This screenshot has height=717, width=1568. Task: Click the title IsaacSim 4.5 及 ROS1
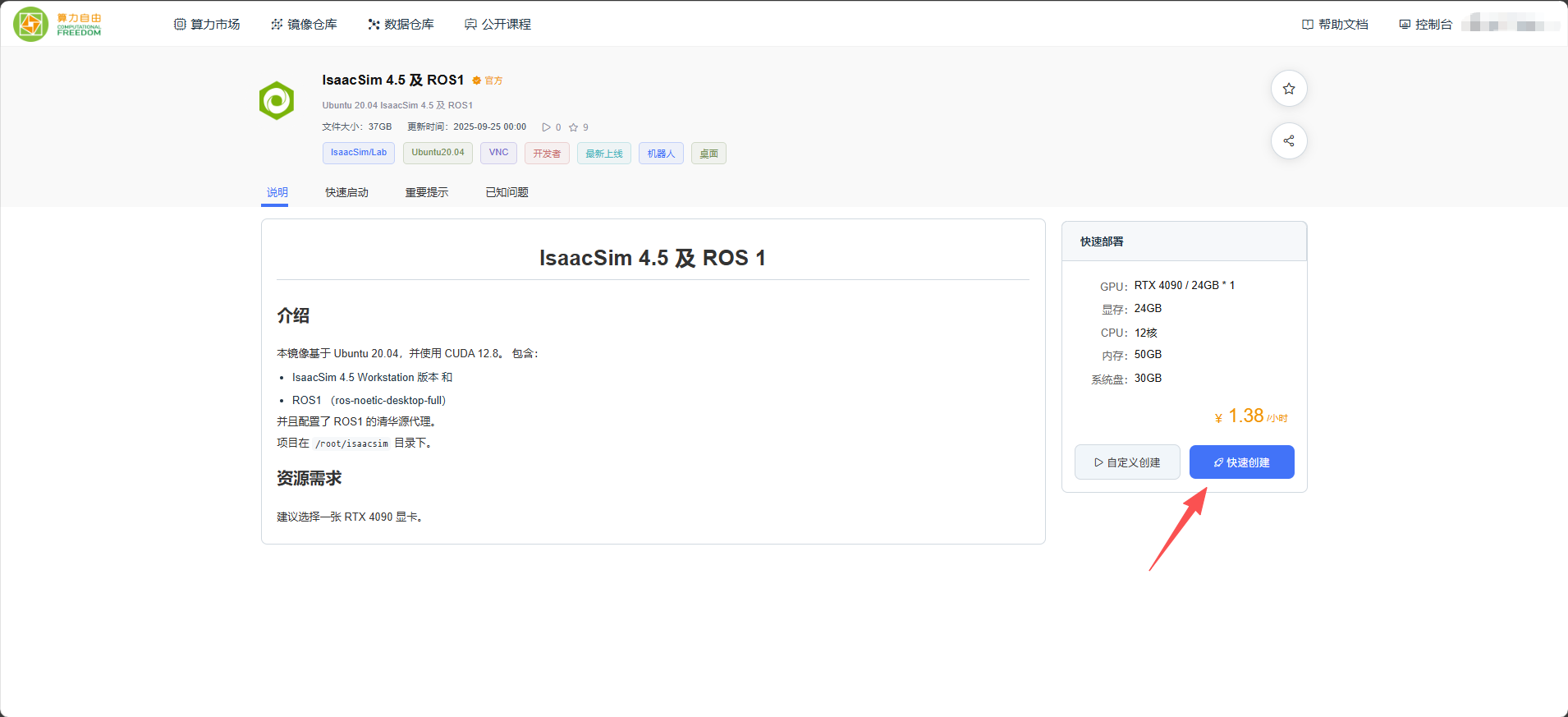coord(393,80)
